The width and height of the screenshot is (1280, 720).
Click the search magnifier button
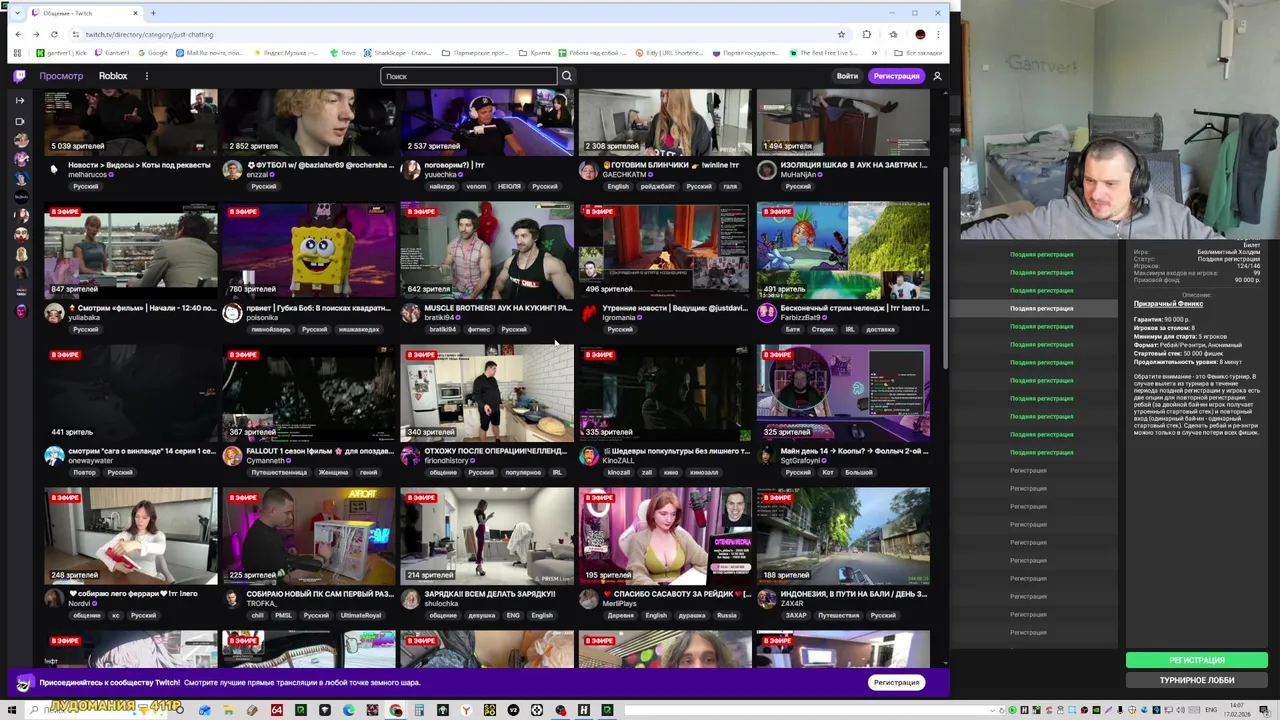(566, 76)
